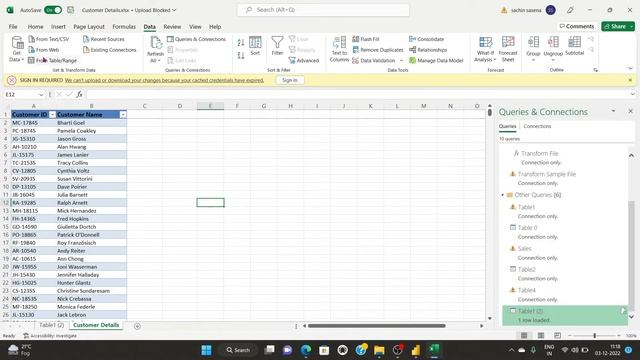Open Microsoft Edge from taskbar

click(306, 350)
